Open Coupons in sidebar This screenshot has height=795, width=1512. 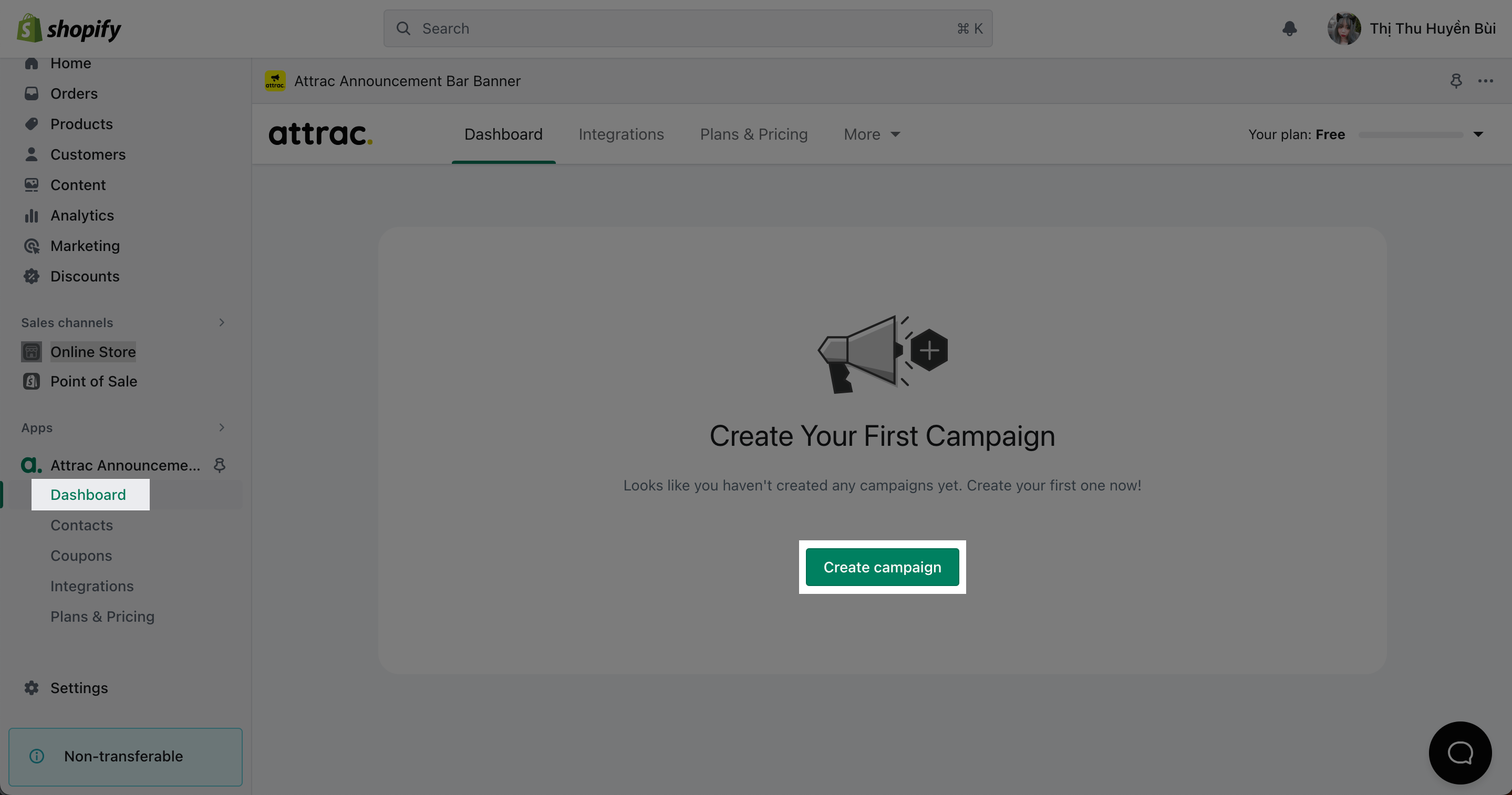81,556
